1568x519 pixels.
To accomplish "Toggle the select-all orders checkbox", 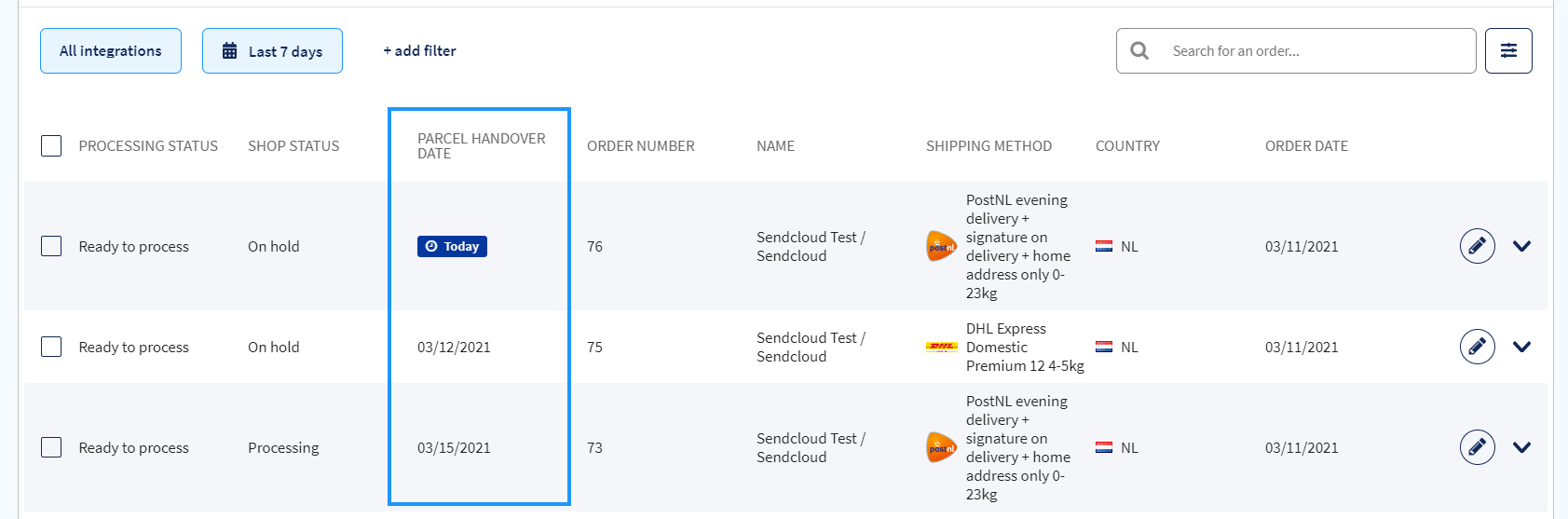I will (x=51, y=145).
